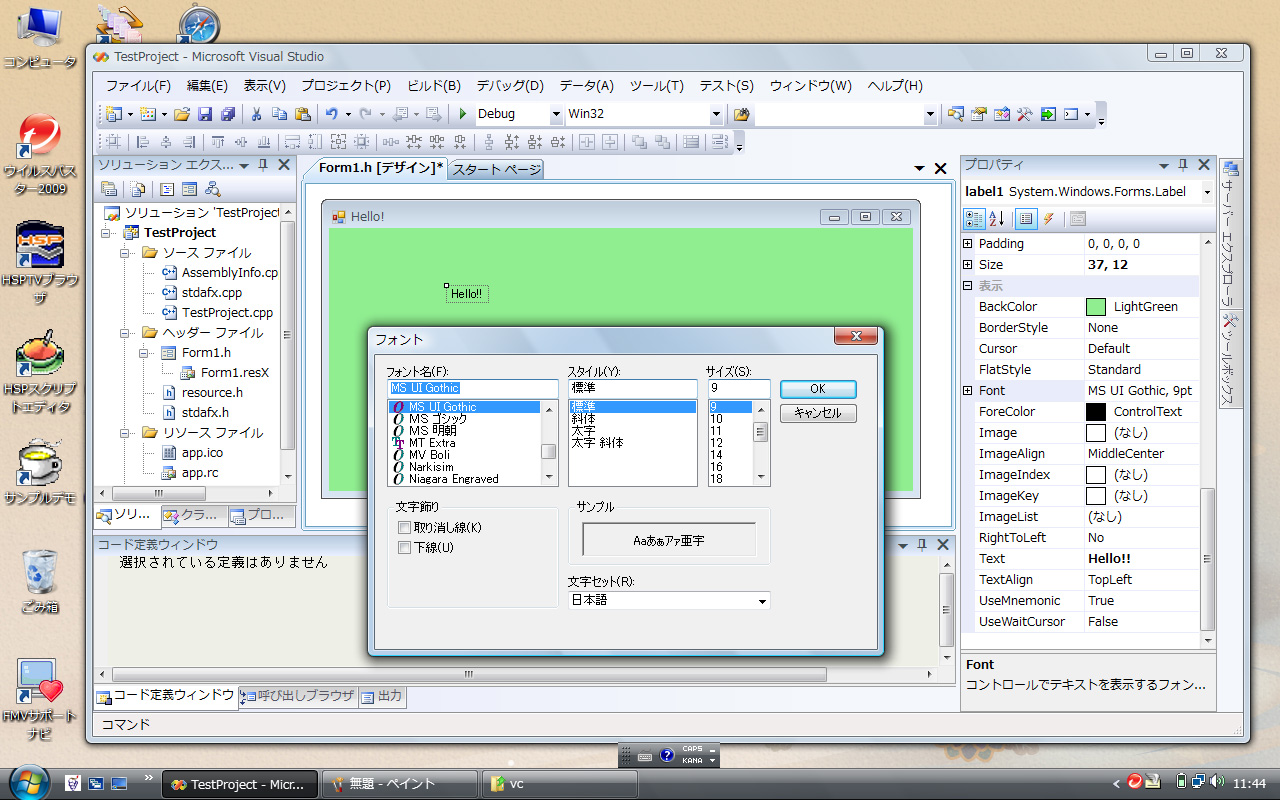
Task: Select 太字 斜体 style in the list
Action: pos(597,443)
